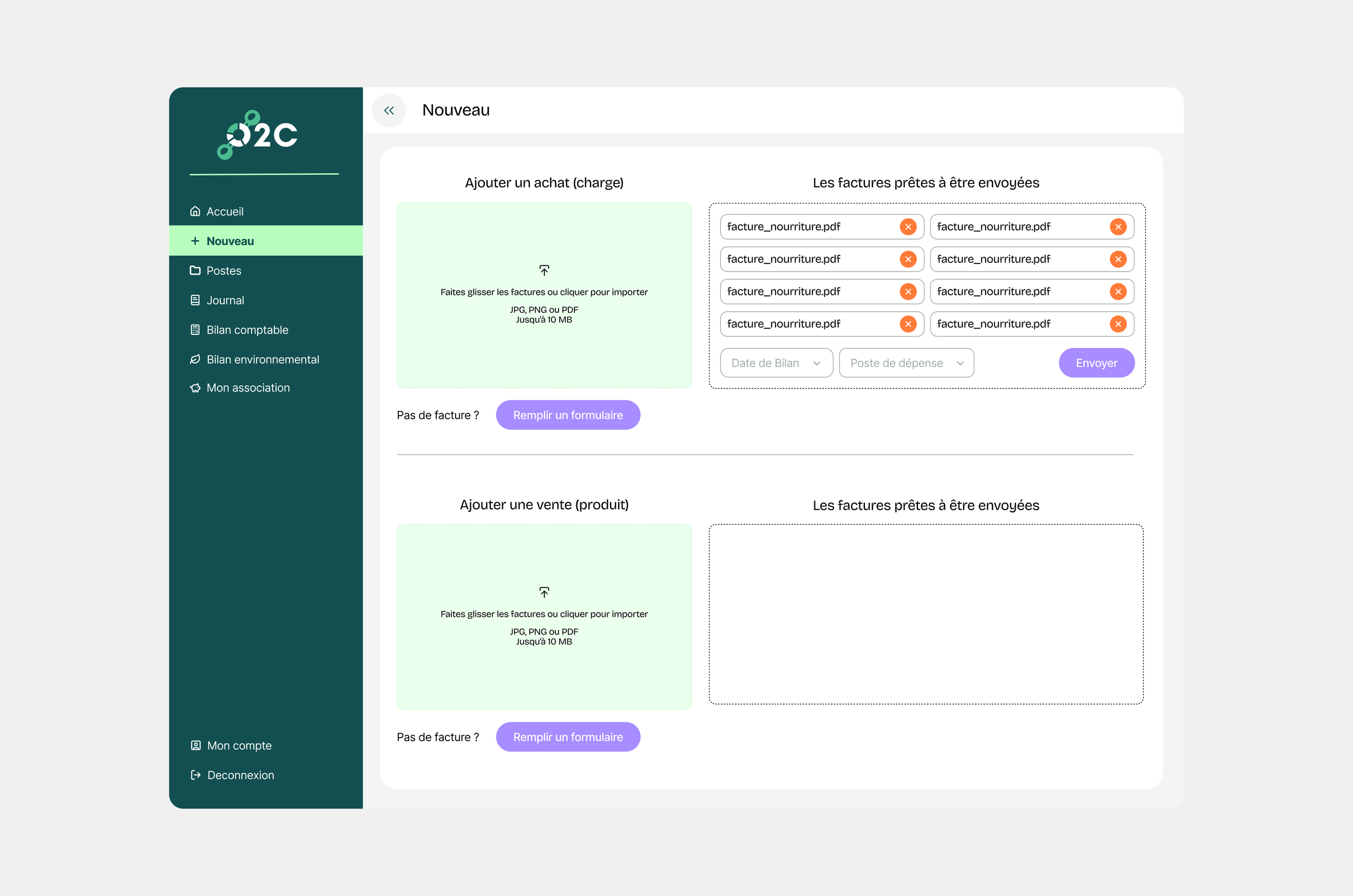The width and height of the screenshot is (1353, 896).
Task: Click Remplir un formulaire under purchase section
Action: pyautogui.click(x=568, y=415)
